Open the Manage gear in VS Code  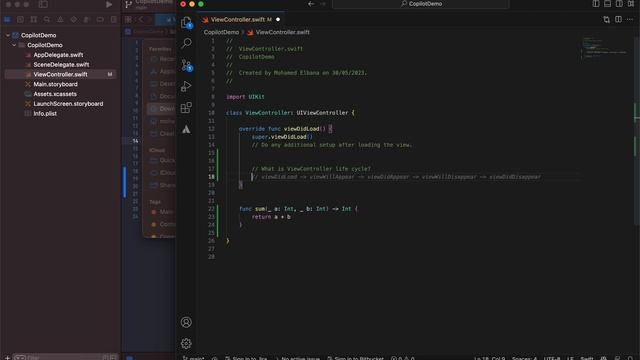pos(186,343)
